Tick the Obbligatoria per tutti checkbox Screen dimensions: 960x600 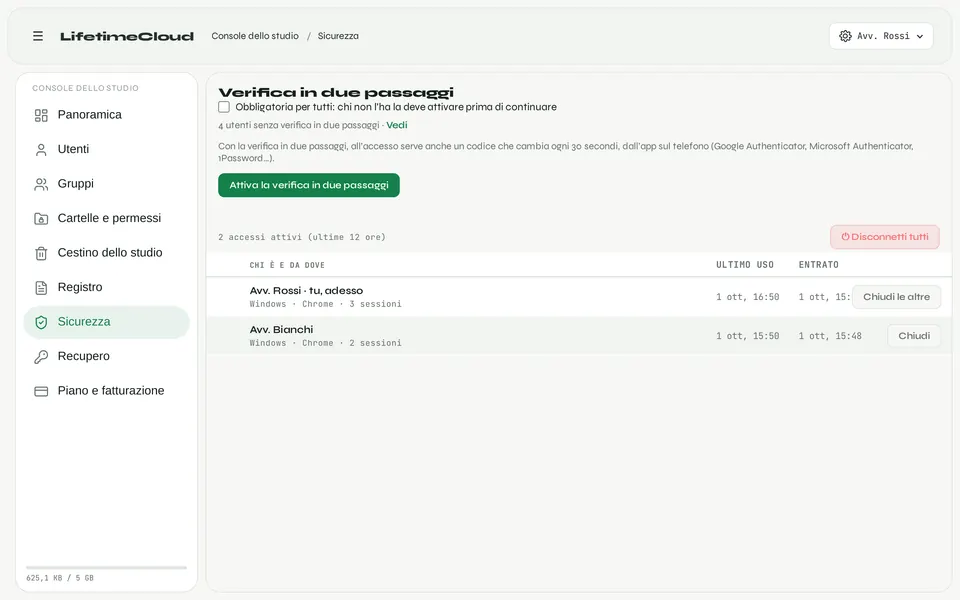point(224,107)
